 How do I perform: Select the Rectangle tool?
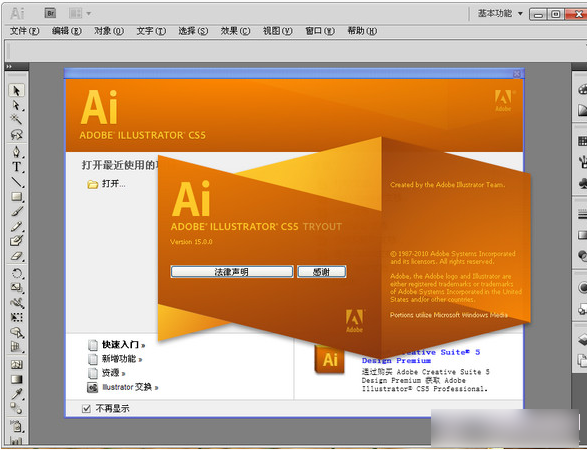coord(16,197)
